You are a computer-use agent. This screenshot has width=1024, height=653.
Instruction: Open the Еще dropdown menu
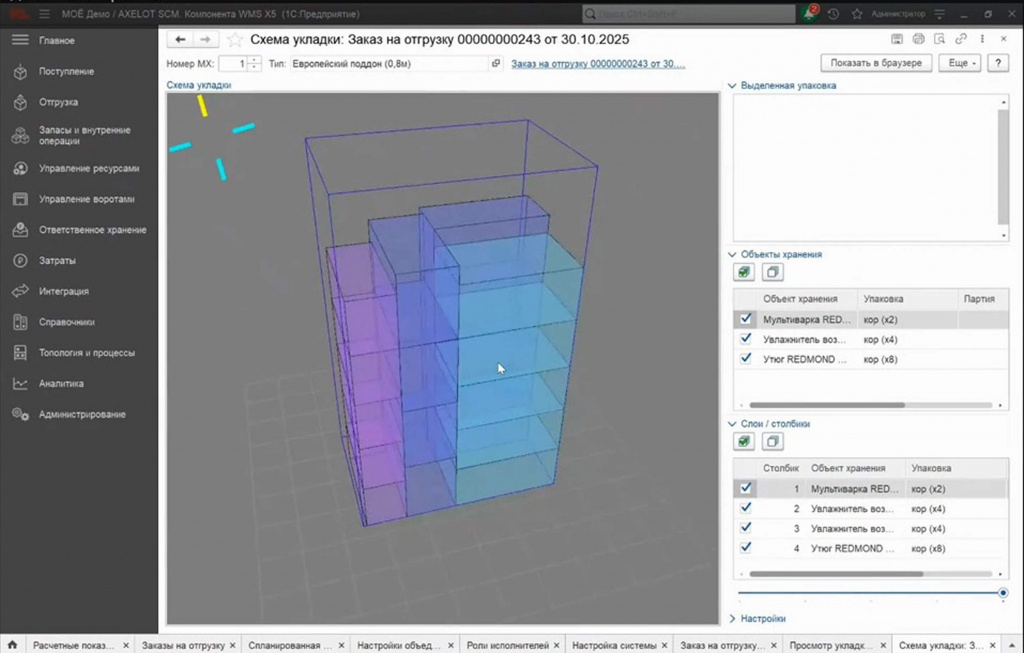pos(960,63)
